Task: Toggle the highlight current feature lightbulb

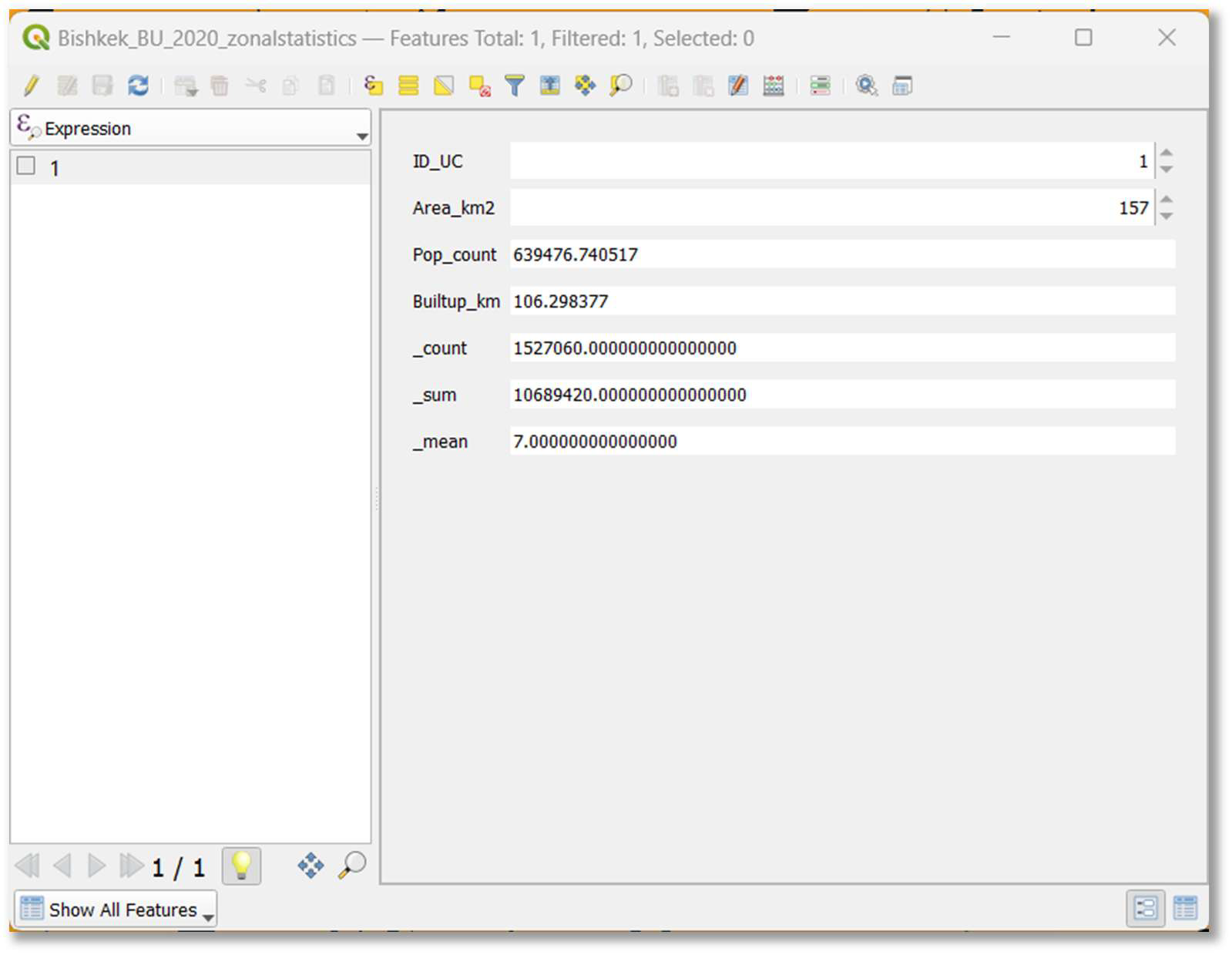Action: 241,866
